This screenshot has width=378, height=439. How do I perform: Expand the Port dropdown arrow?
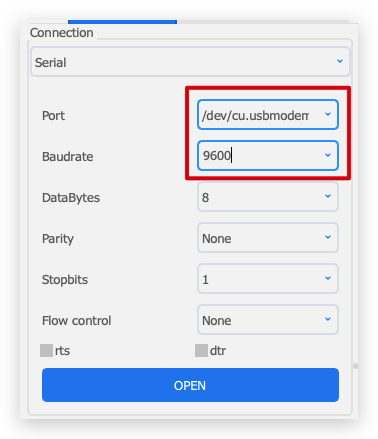[328, 114]
